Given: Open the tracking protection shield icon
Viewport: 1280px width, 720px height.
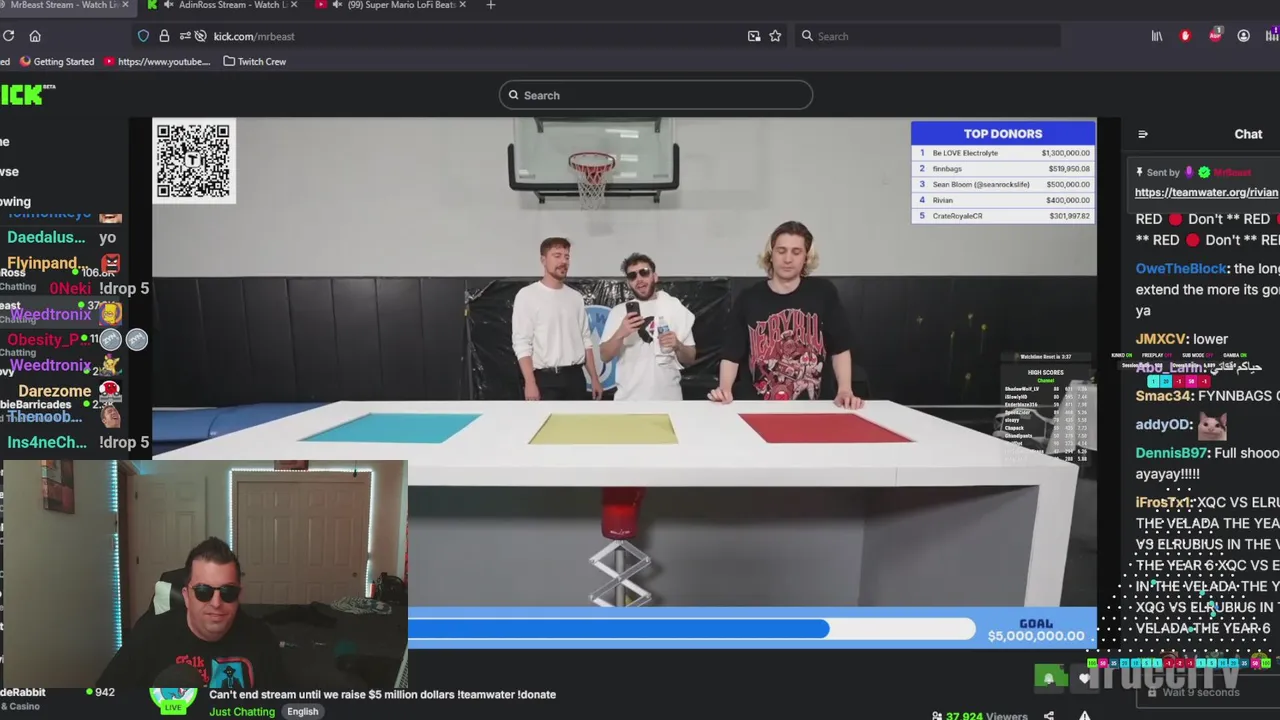Looking at the screenshot, I should click(x=143, y=36).
